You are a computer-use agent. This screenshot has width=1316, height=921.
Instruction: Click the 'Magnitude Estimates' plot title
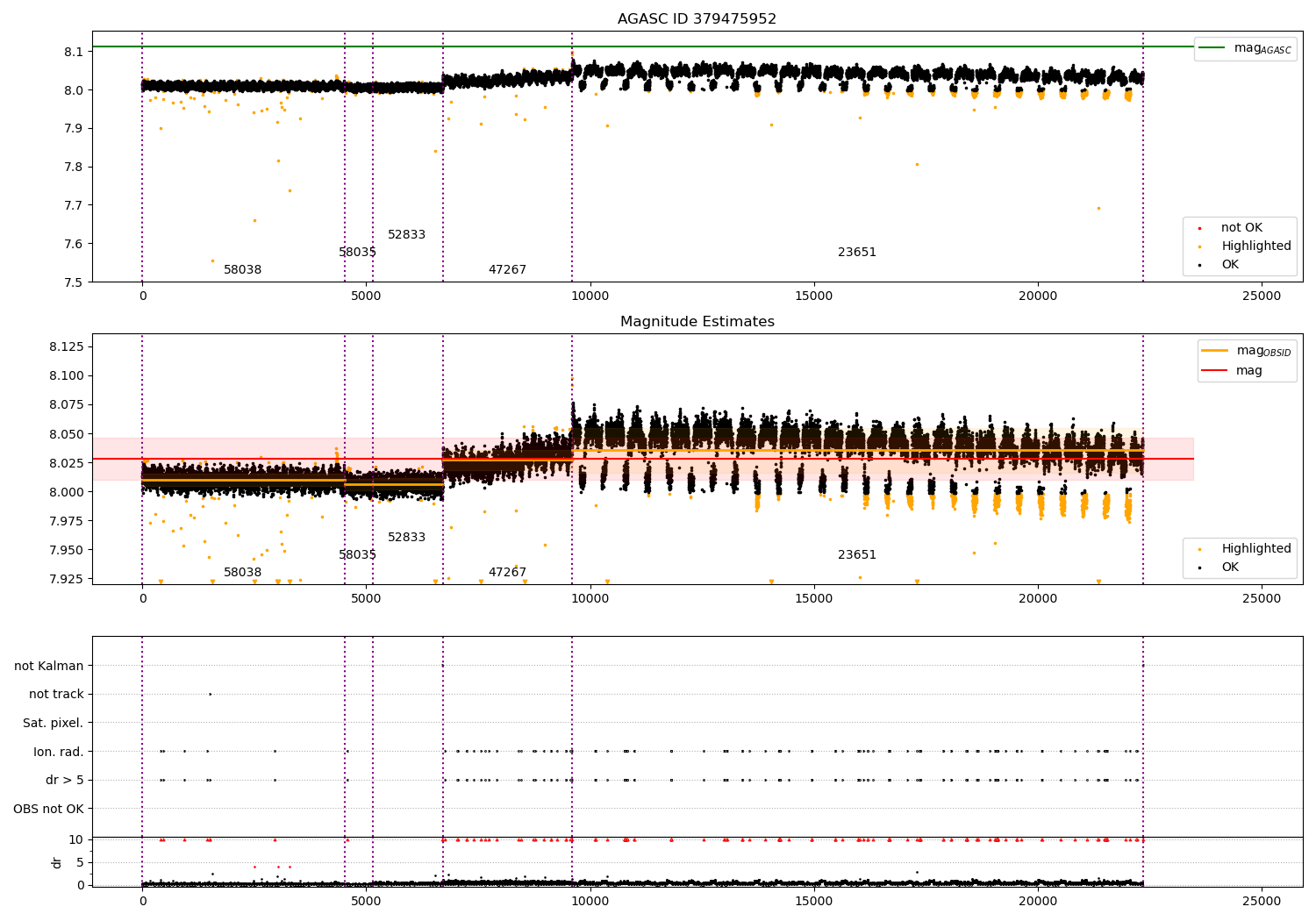(x=697, y=322)
